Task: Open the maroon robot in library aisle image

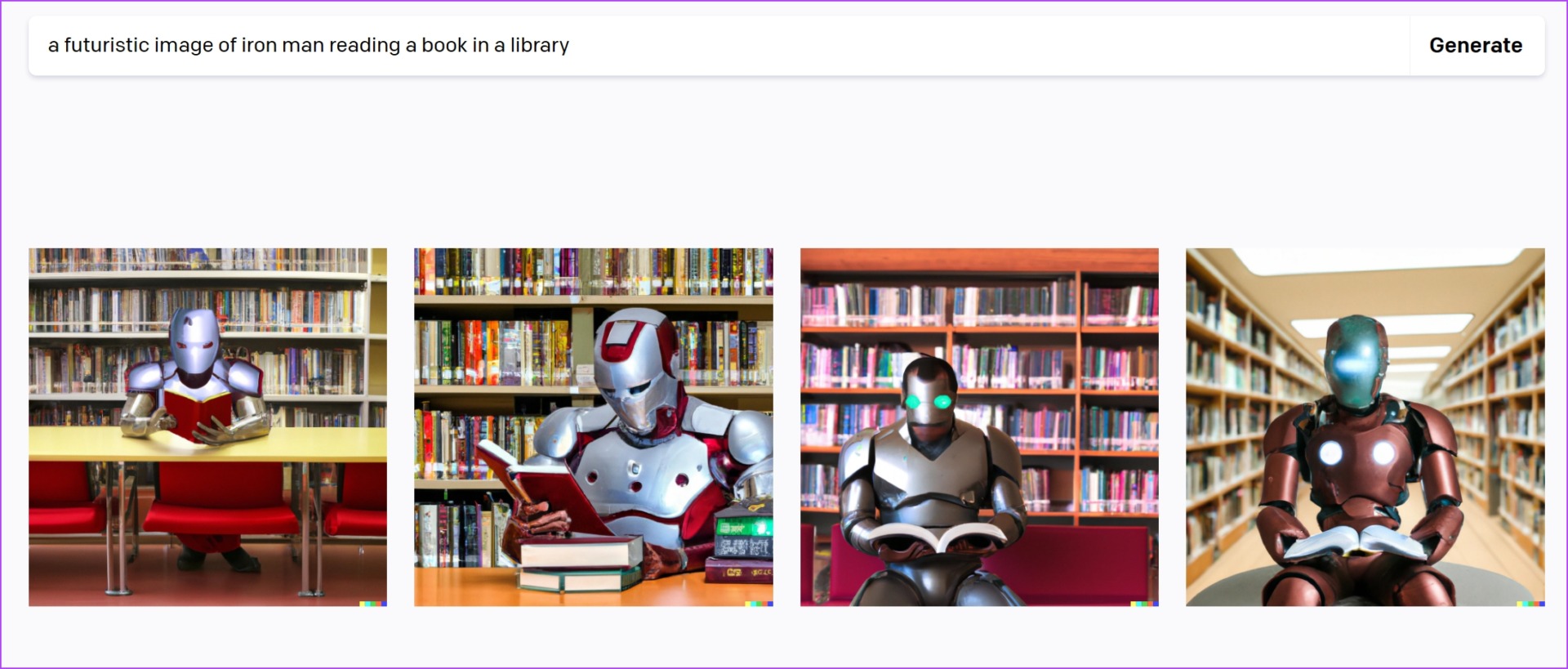Action: pos(1365,427)
